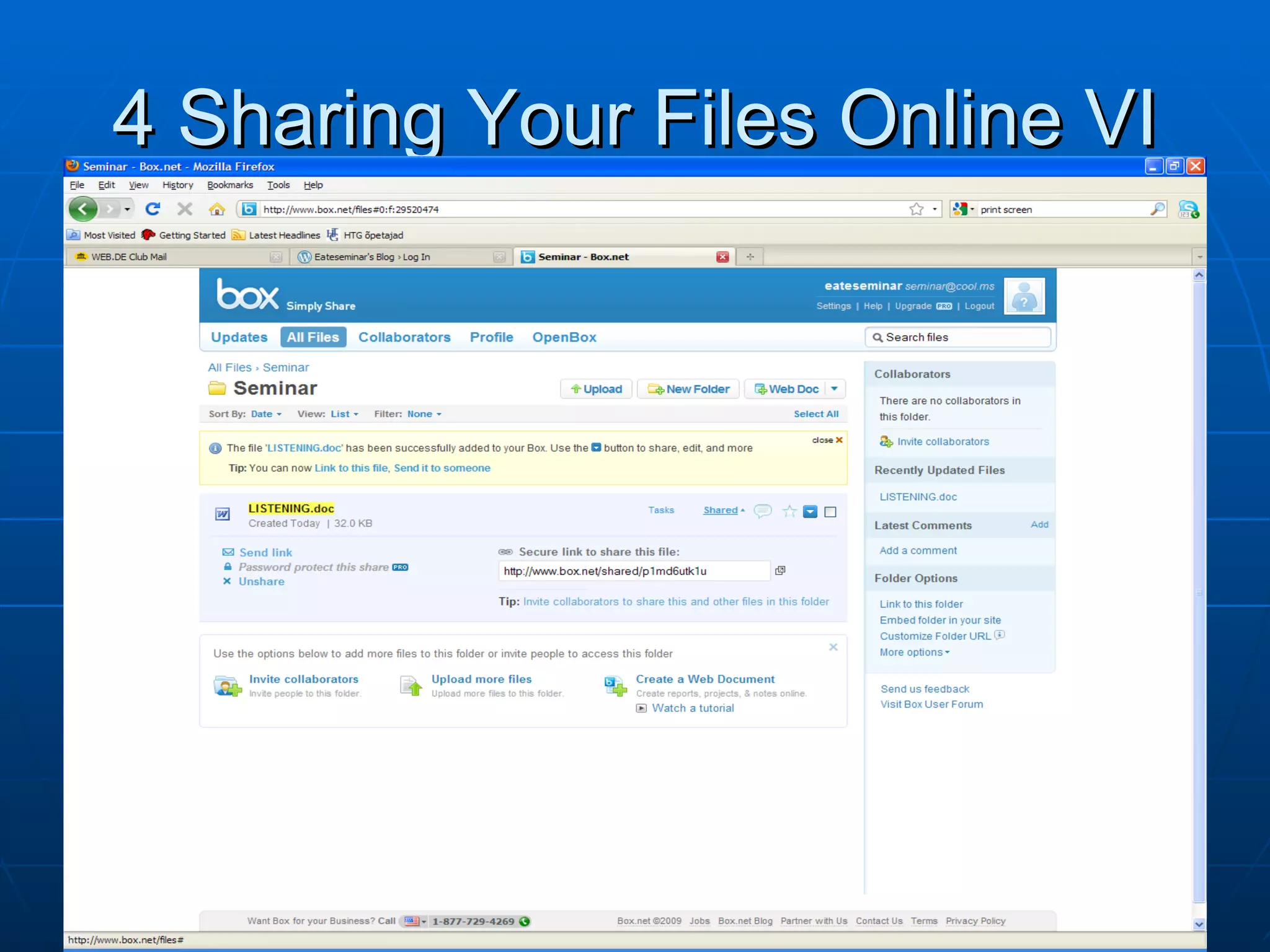1270x952 pixels.
Task: Open the File menu
Action: tap(77, 185)
